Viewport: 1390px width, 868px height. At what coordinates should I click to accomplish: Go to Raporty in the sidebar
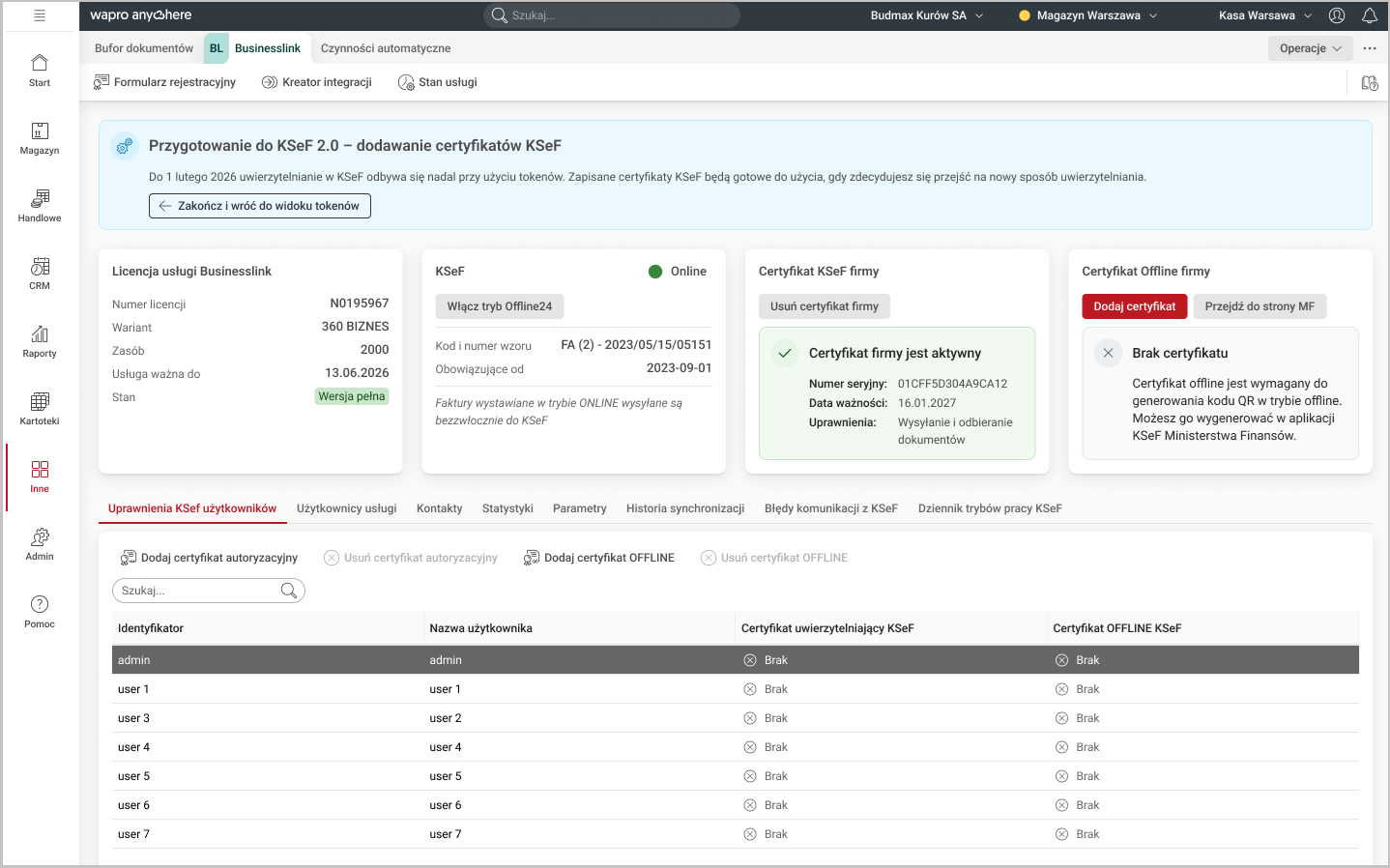[40, 341]
